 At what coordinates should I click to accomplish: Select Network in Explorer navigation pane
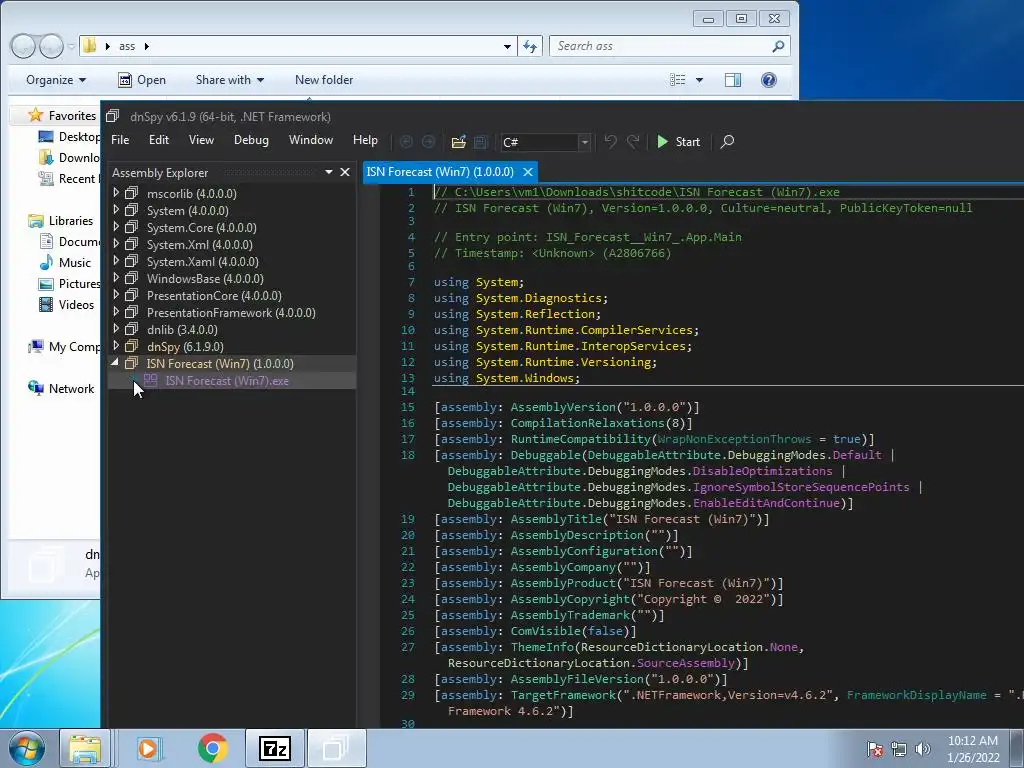point(71,389)
